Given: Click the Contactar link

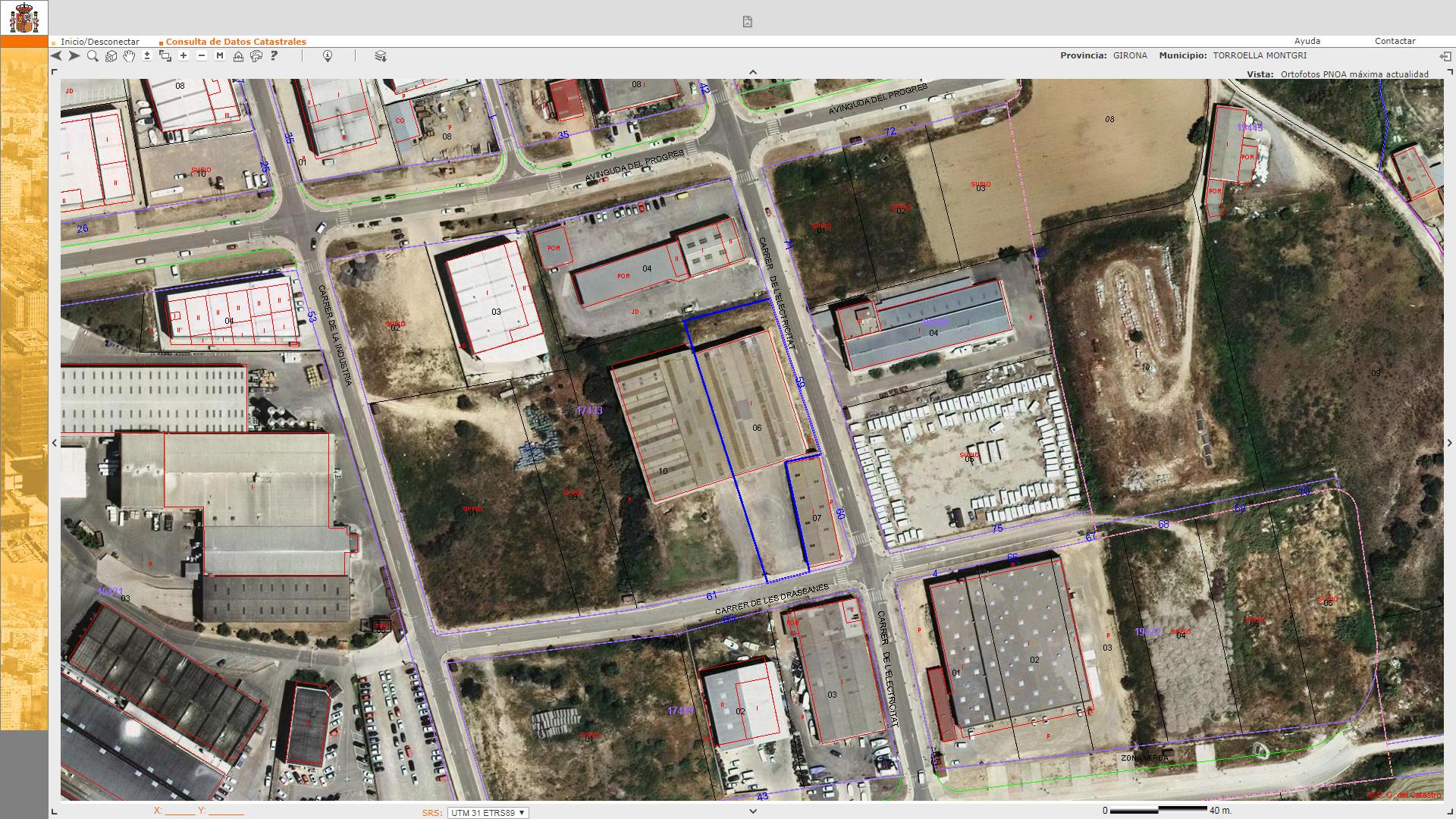Looking at the screenshot, I should tap(1395, 41).
